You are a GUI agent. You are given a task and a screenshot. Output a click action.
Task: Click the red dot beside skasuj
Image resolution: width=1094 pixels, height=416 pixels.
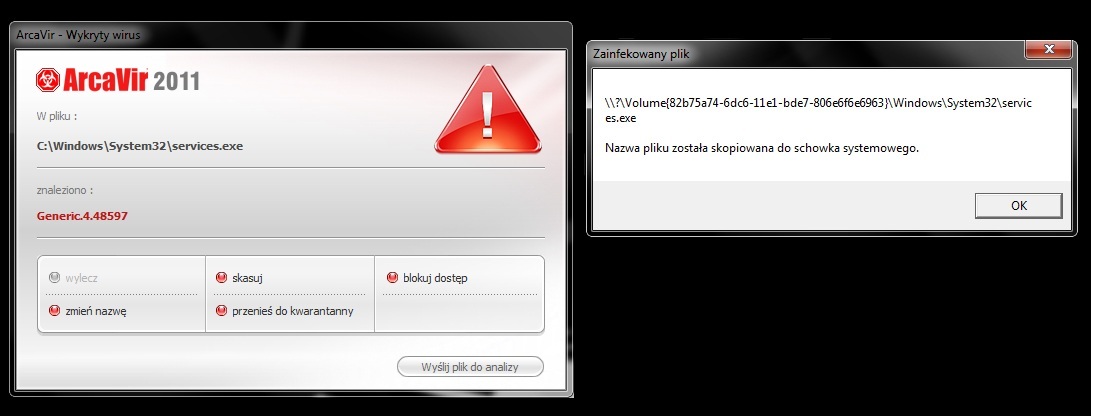point(222,278)
